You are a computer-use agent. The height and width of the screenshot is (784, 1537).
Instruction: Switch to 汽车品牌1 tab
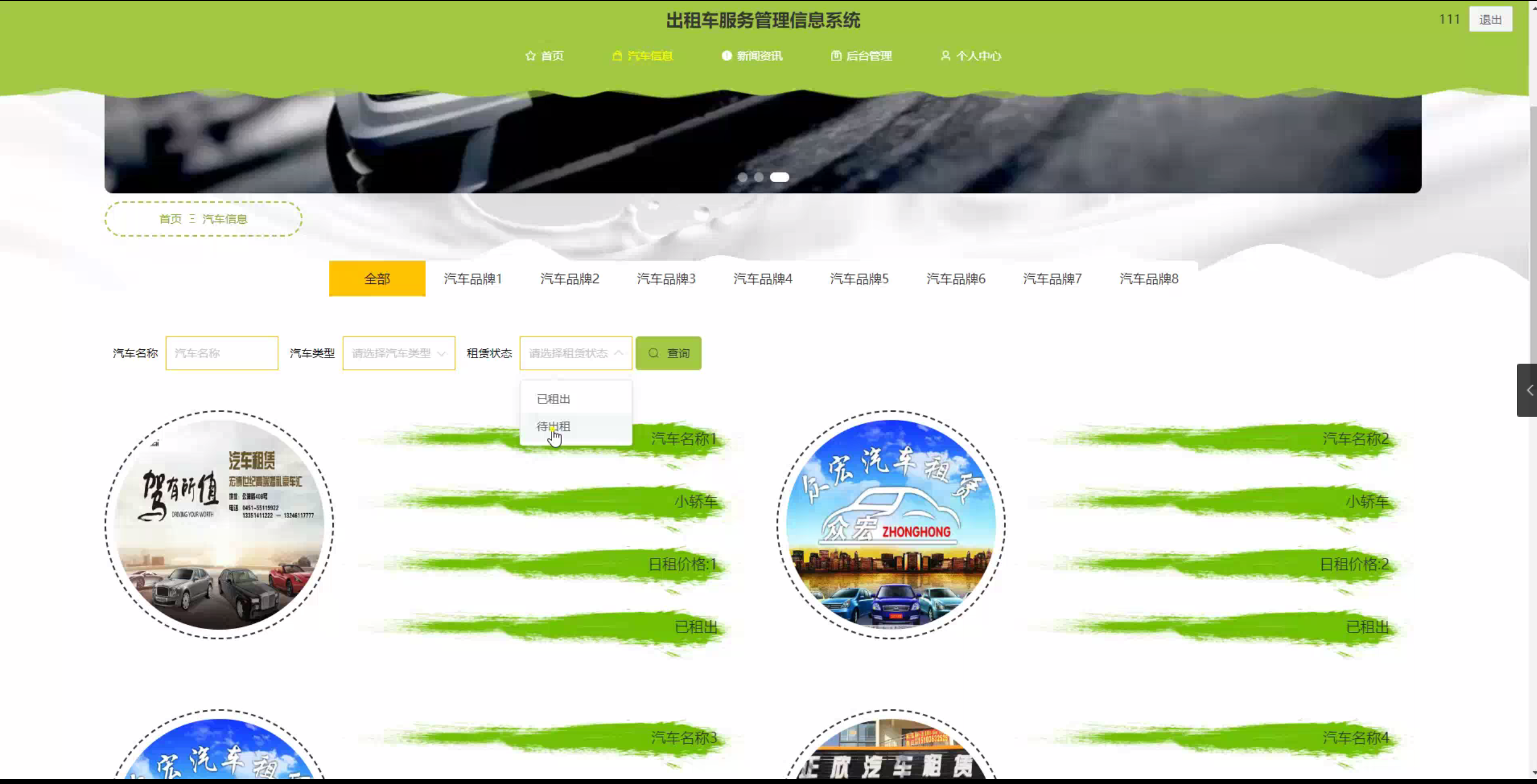coord(473,279)
